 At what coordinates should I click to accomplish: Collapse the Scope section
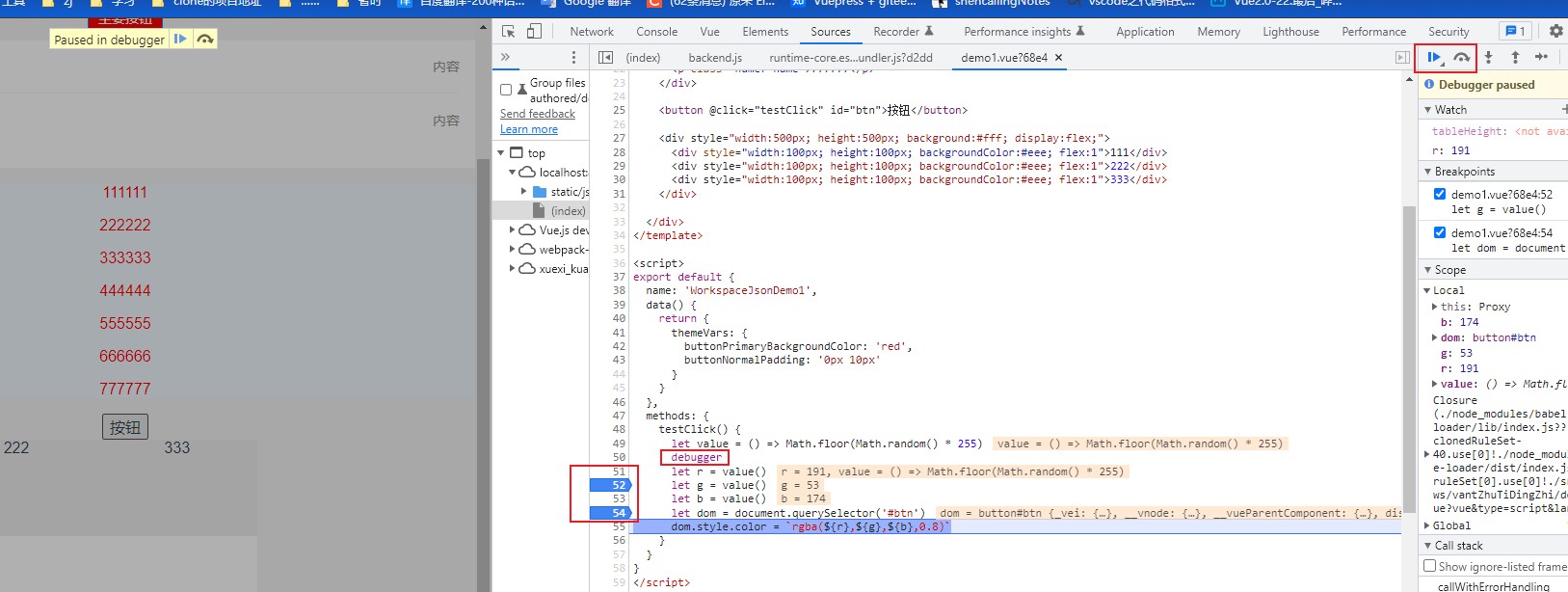click(1428, 270)
